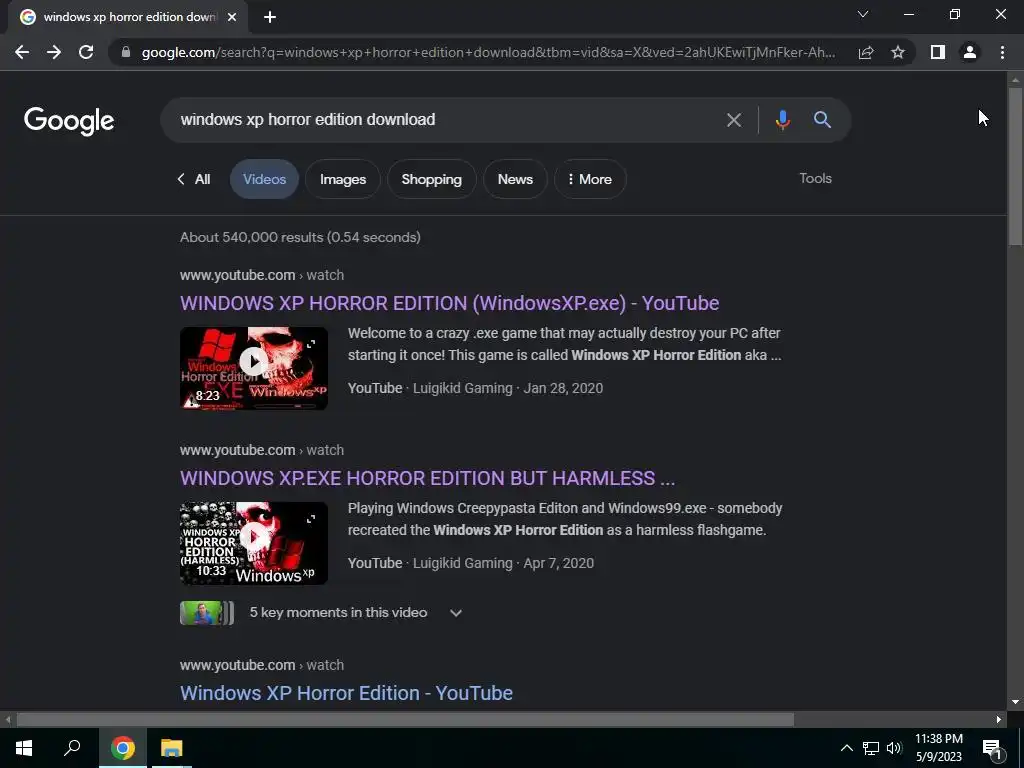This screenshot has width=1024, height=768.
Task: Play the 8:23 video thumbnail
Action: click(254, 368)
